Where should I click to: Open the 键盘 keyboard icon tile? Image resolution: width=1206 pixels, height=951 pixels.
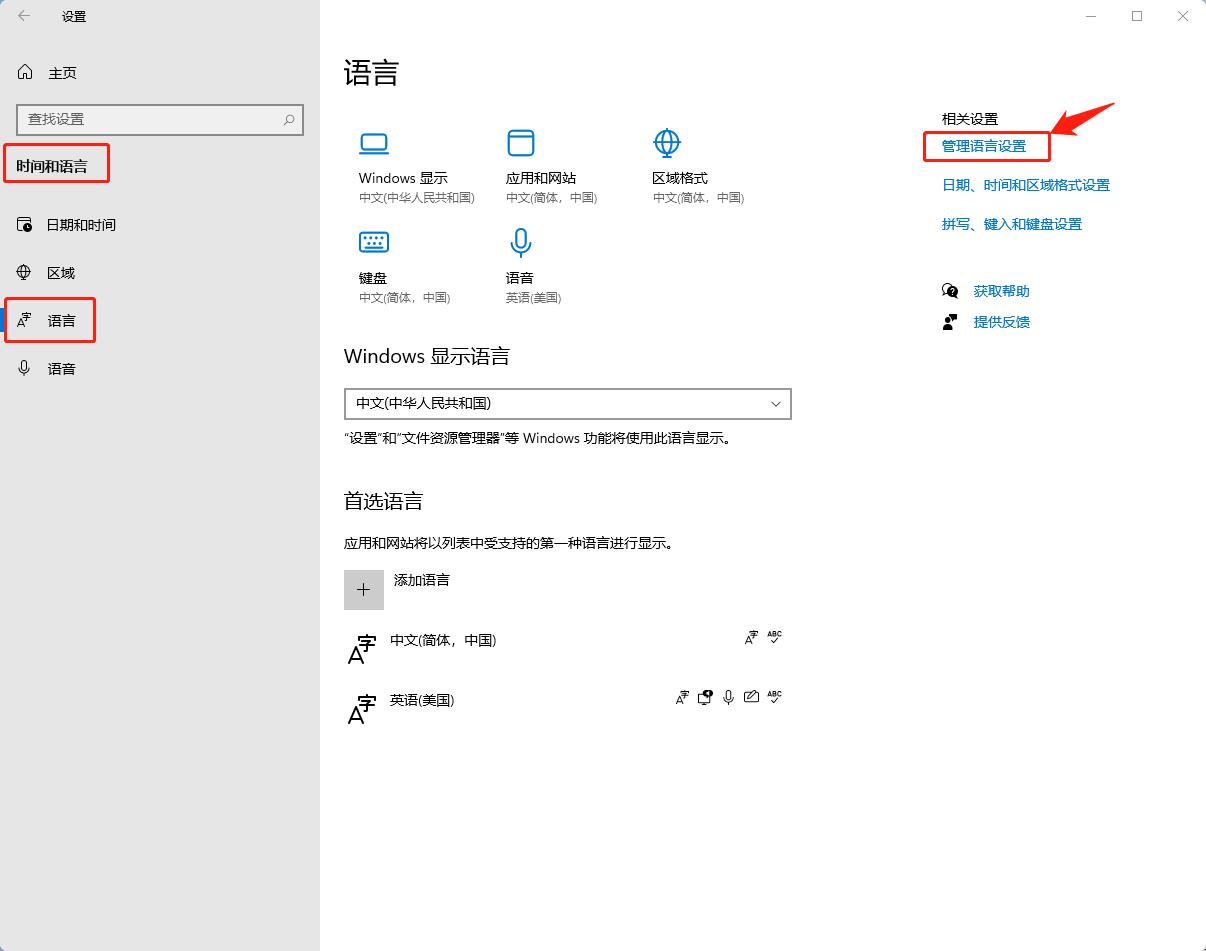[x=374, y=242]
